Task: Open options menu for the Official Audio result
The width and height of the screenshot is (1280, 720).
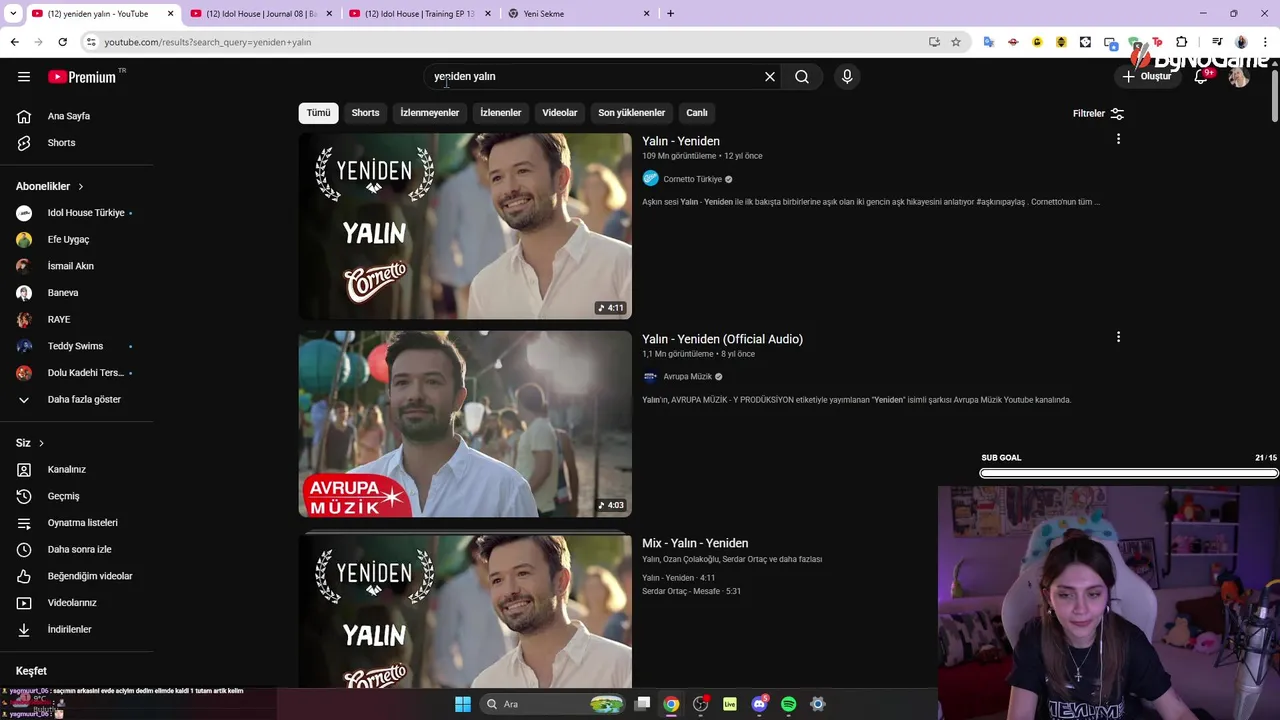Action: [1118, 337]
